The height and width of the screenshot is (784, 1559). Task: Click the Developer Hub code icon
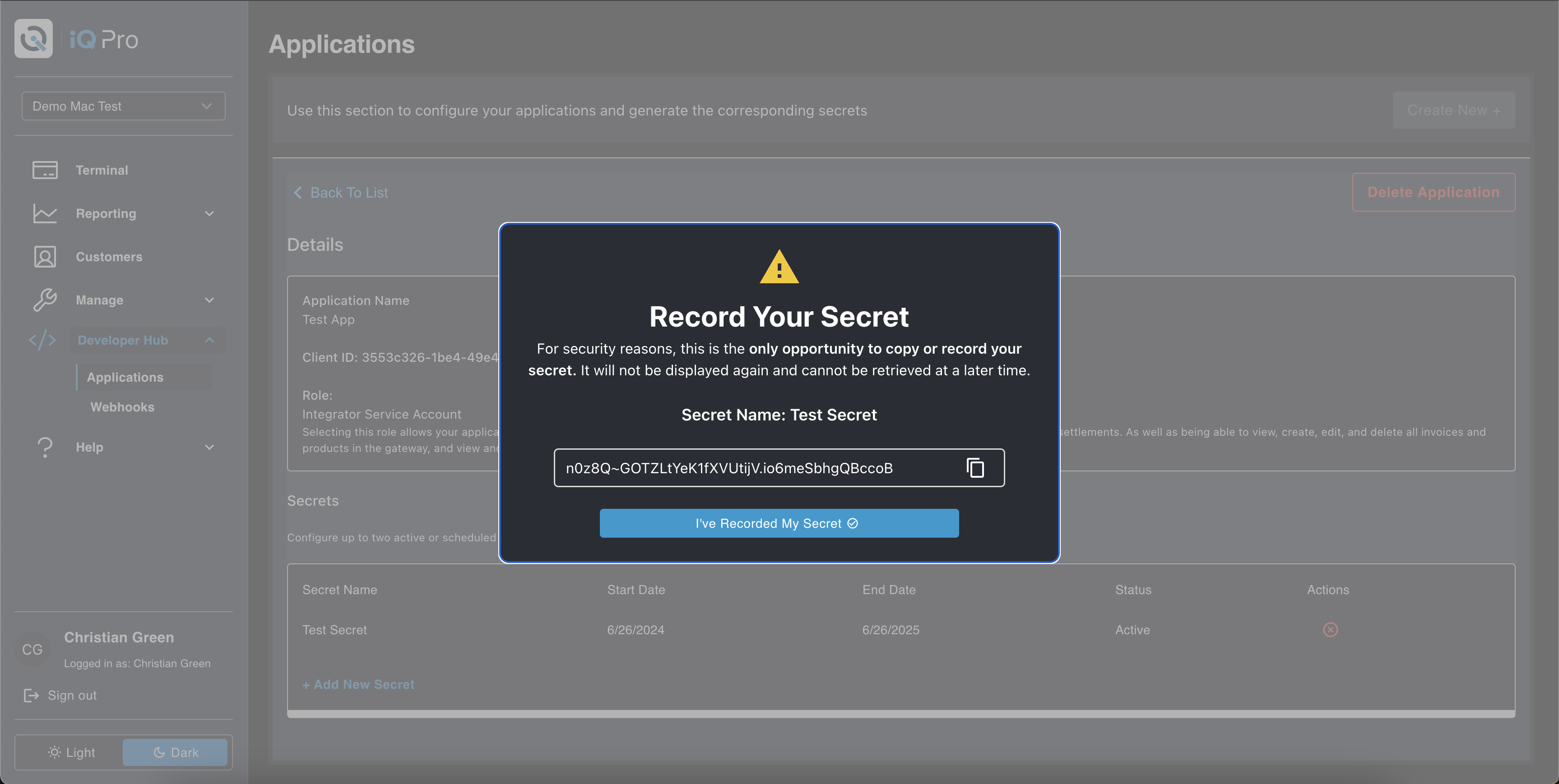(x=42, y=340)
